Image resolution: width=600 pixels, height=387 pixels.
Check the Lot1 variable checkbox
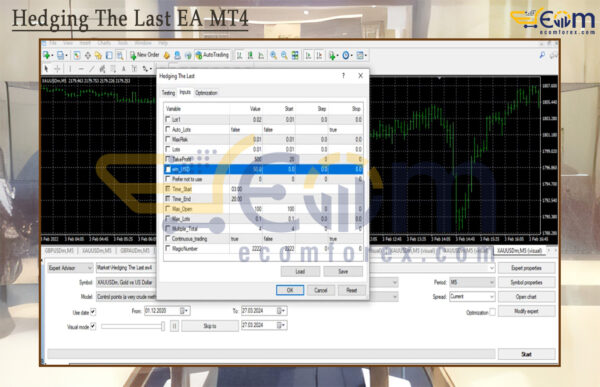(x=168, y=119)
